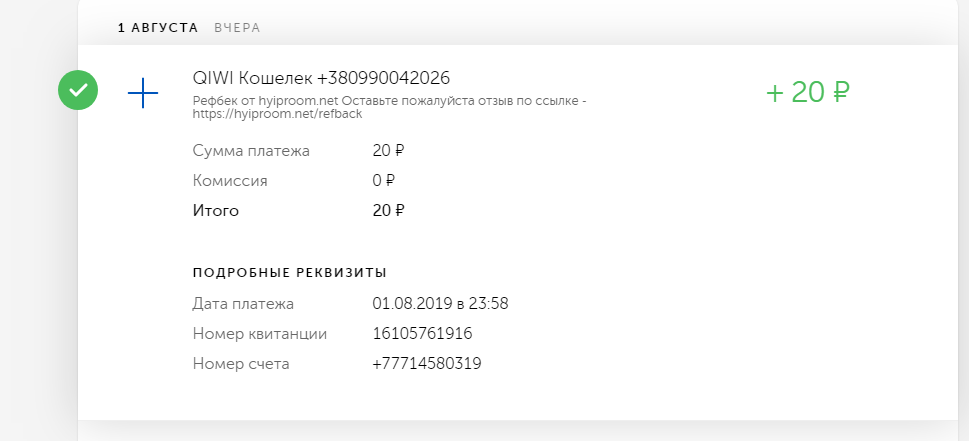The width and height of the screenshot is (969, 441).
Task: Click the payment date 01.08.2019 в 23:58
Action: [x=441, y=304]
